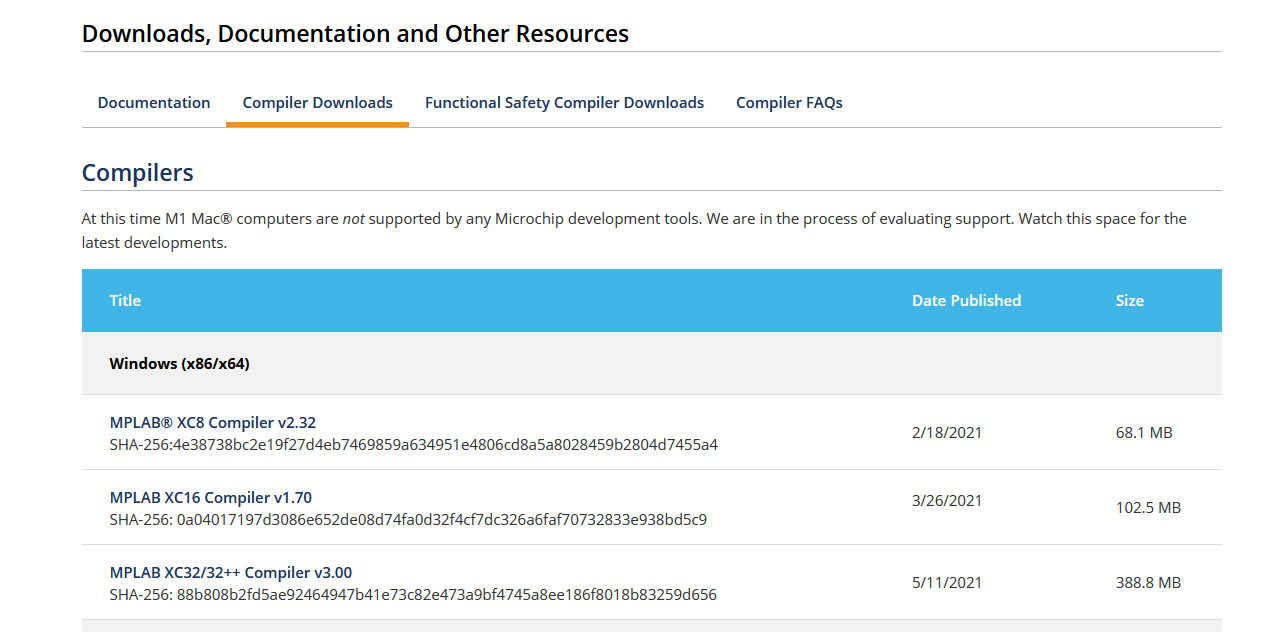Download MPLAB XC8 Compiler v2.32
Viewport: 1263px width, 632px height.
[x=213, y=423]
